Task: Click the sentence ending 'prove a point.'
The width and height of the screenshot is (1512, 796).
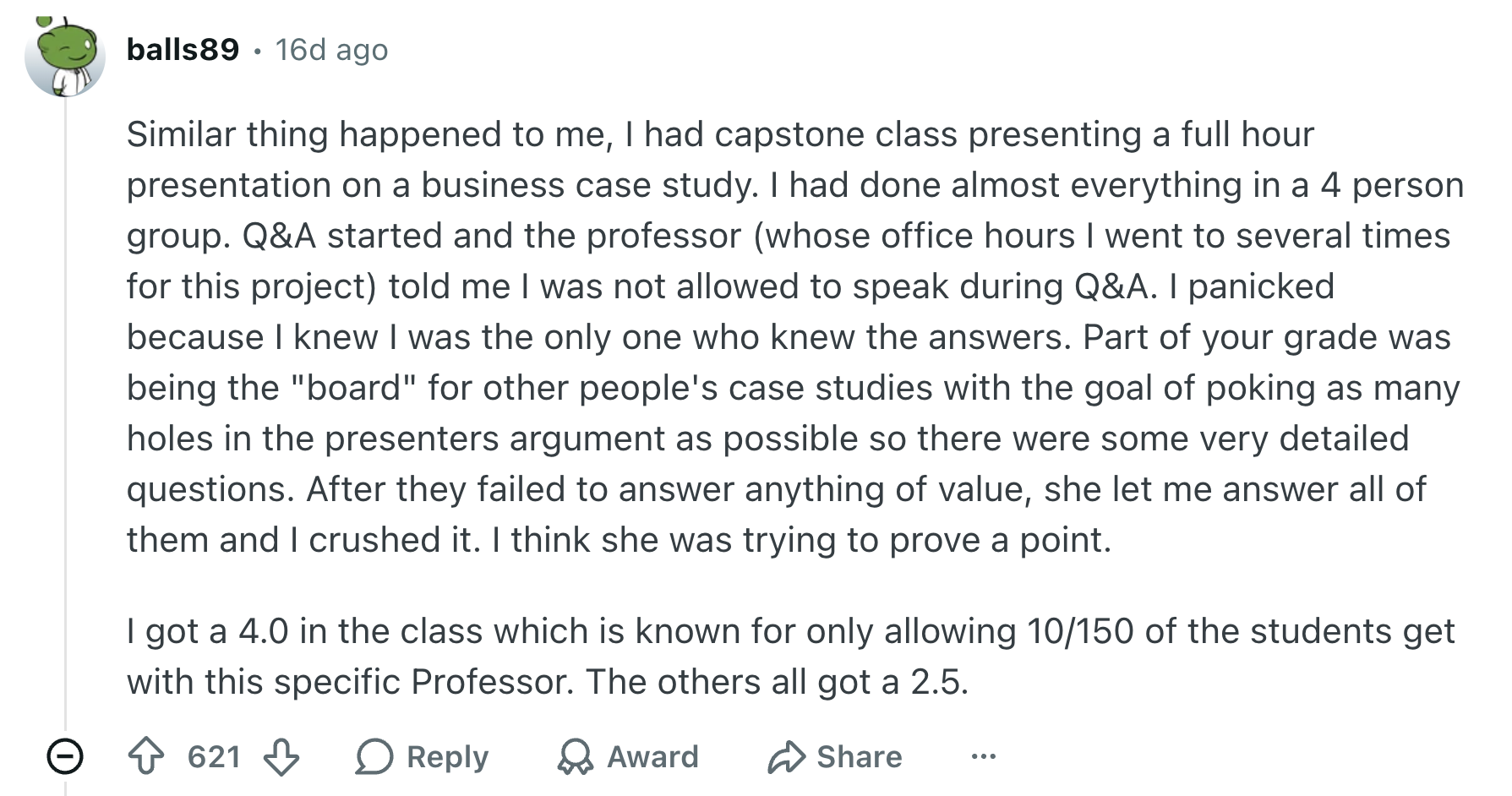Action: (801, 540)
